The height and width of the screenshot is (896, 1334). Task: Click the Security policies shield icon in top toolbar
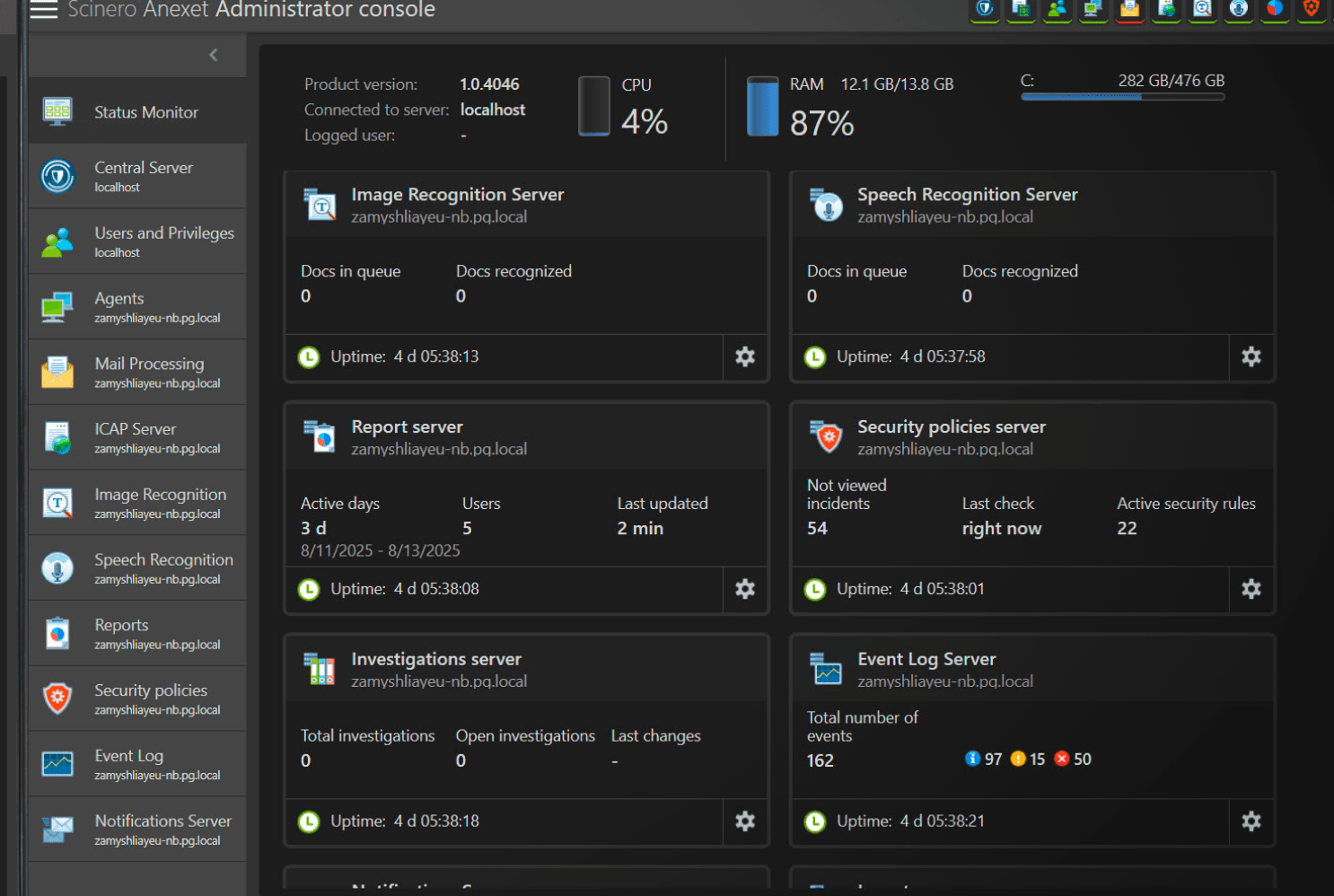pos(1312,9)
